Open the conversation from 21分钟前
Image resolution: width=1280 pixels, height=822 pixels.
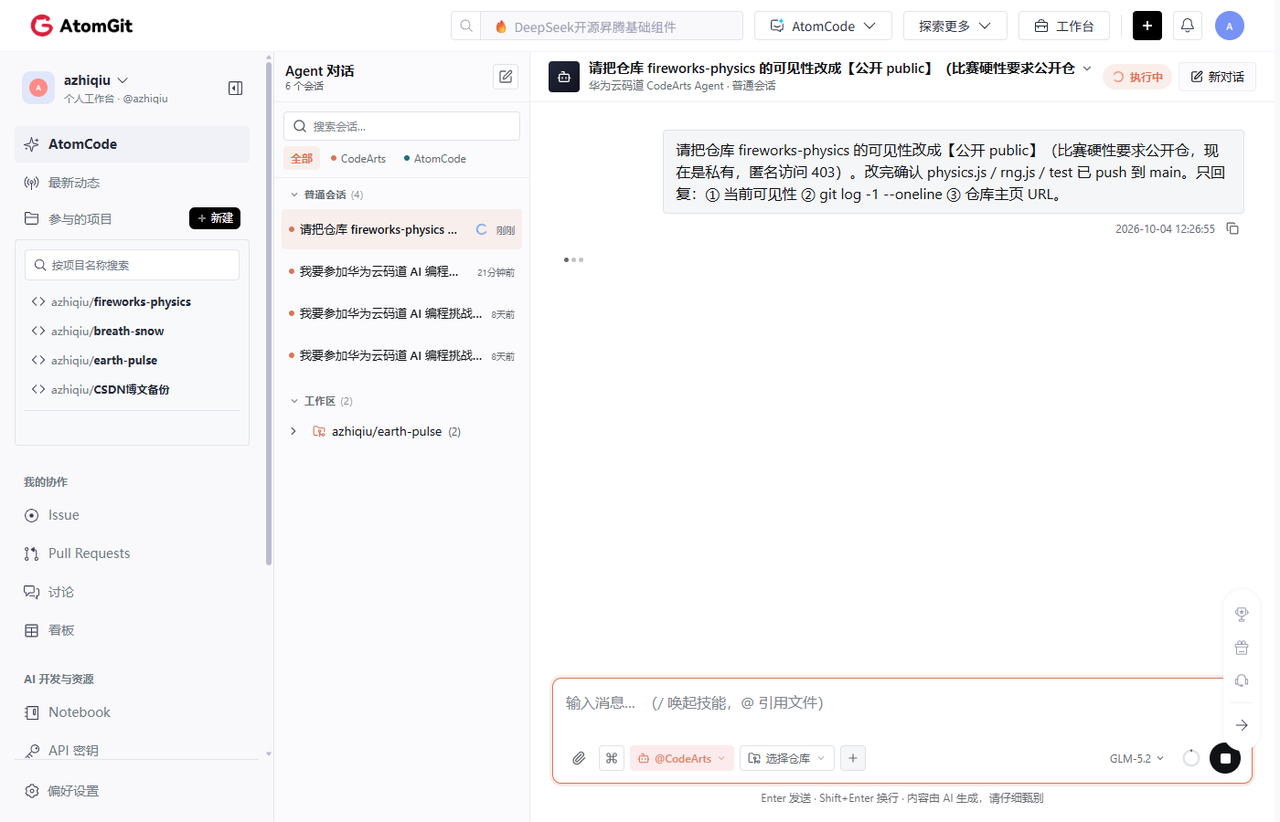(x=401, y=271)
